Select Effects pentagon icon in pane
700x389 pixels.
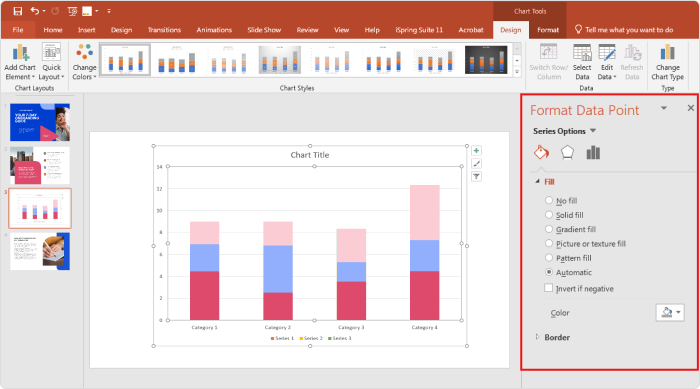pyautogui.click(x=567, y=153)
